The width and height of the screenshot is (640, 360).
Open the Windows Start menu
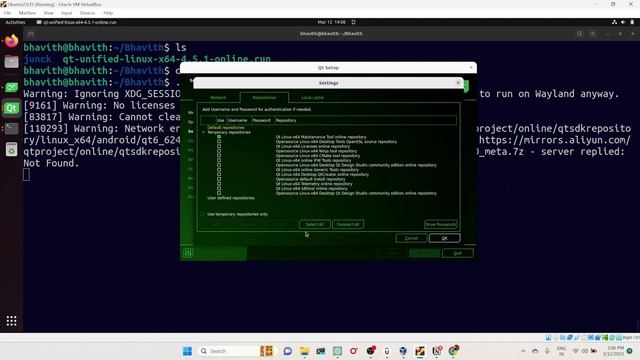click(187, 351)
